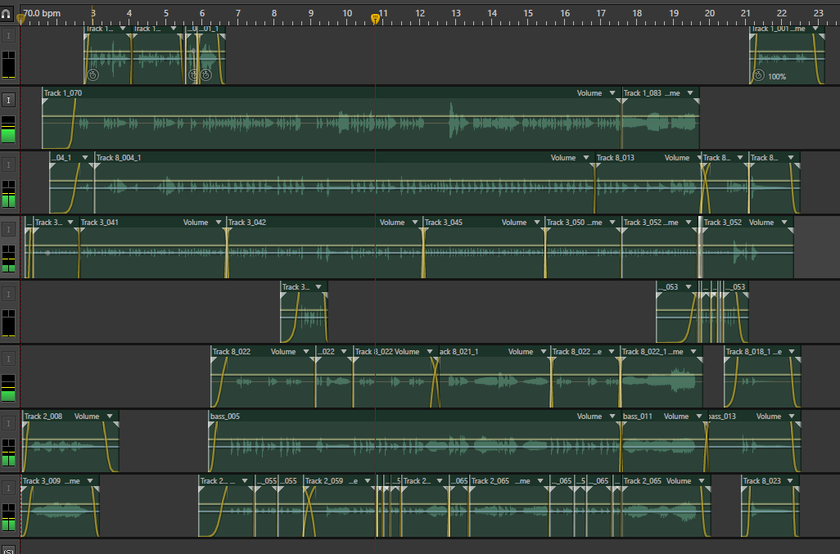The width and height of the screenshot is (840, 554).
Task: Click the stretch icon nearest ruler bar 3
Action: [x=93, y=74]
